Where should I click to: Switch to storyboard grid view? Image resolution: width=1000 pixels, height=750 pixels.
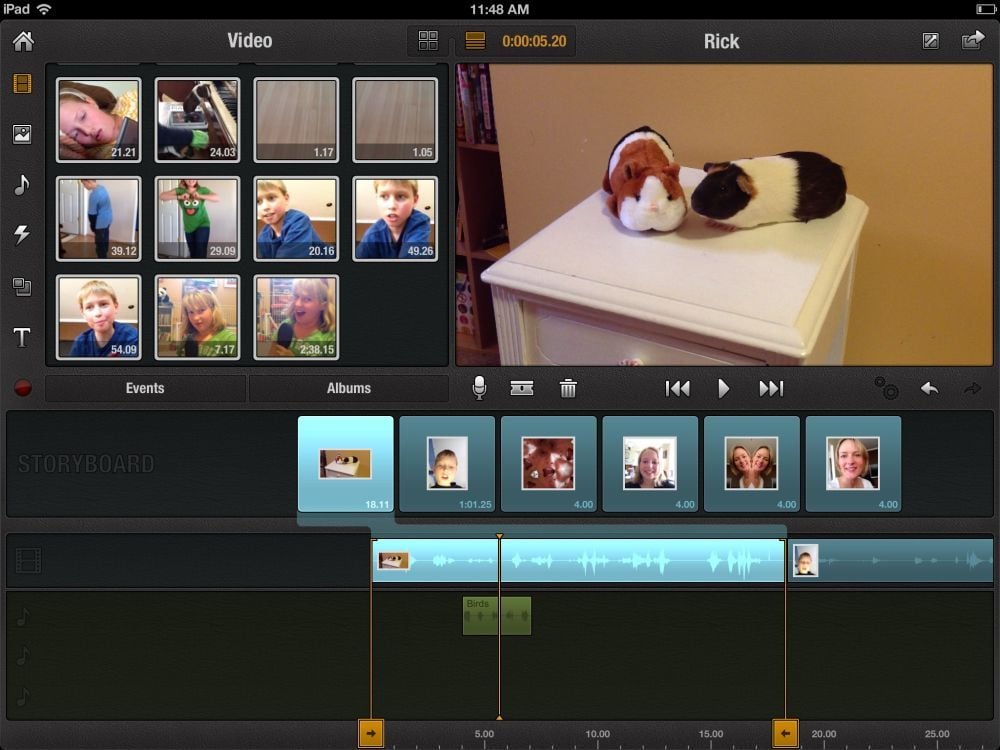pos(428,41)
